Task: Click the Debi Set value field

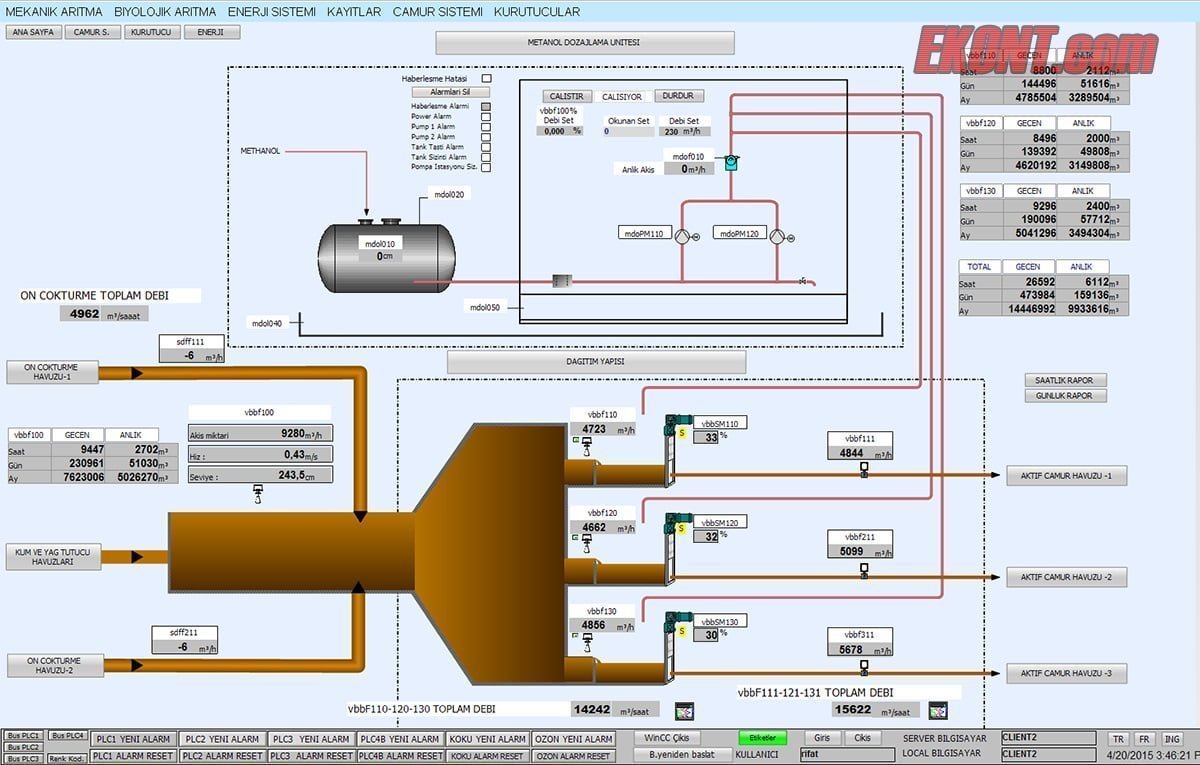Action: [x=684, y=132]
